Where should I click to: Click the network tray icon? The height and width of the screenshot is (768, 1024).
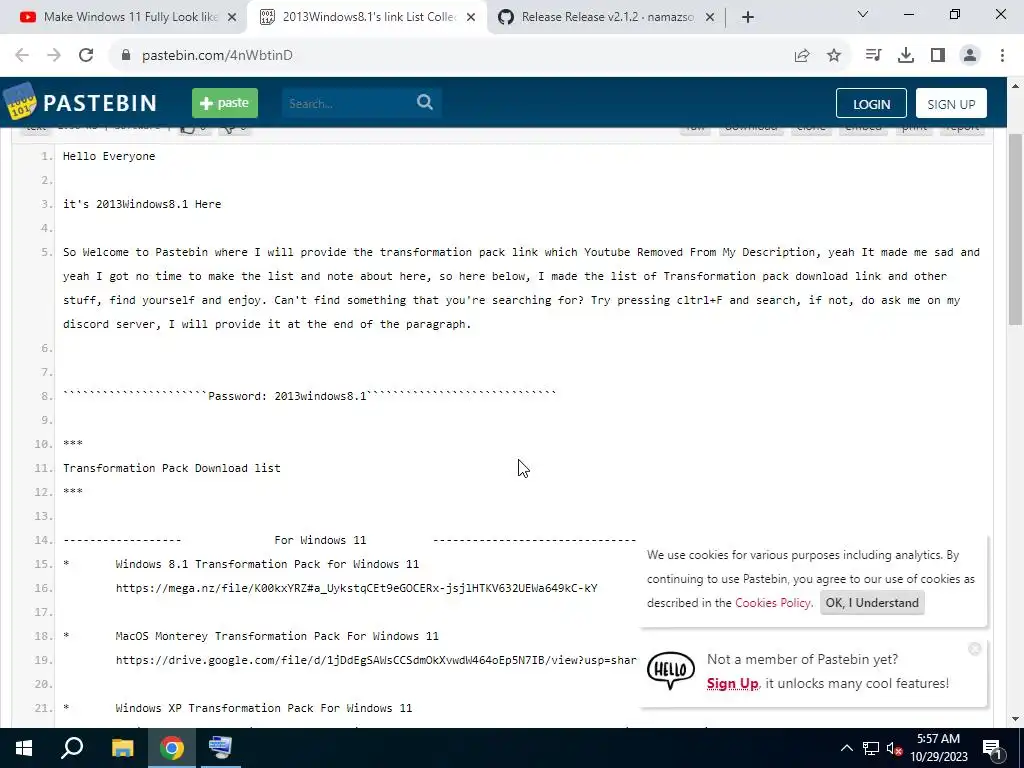point(871,748)
